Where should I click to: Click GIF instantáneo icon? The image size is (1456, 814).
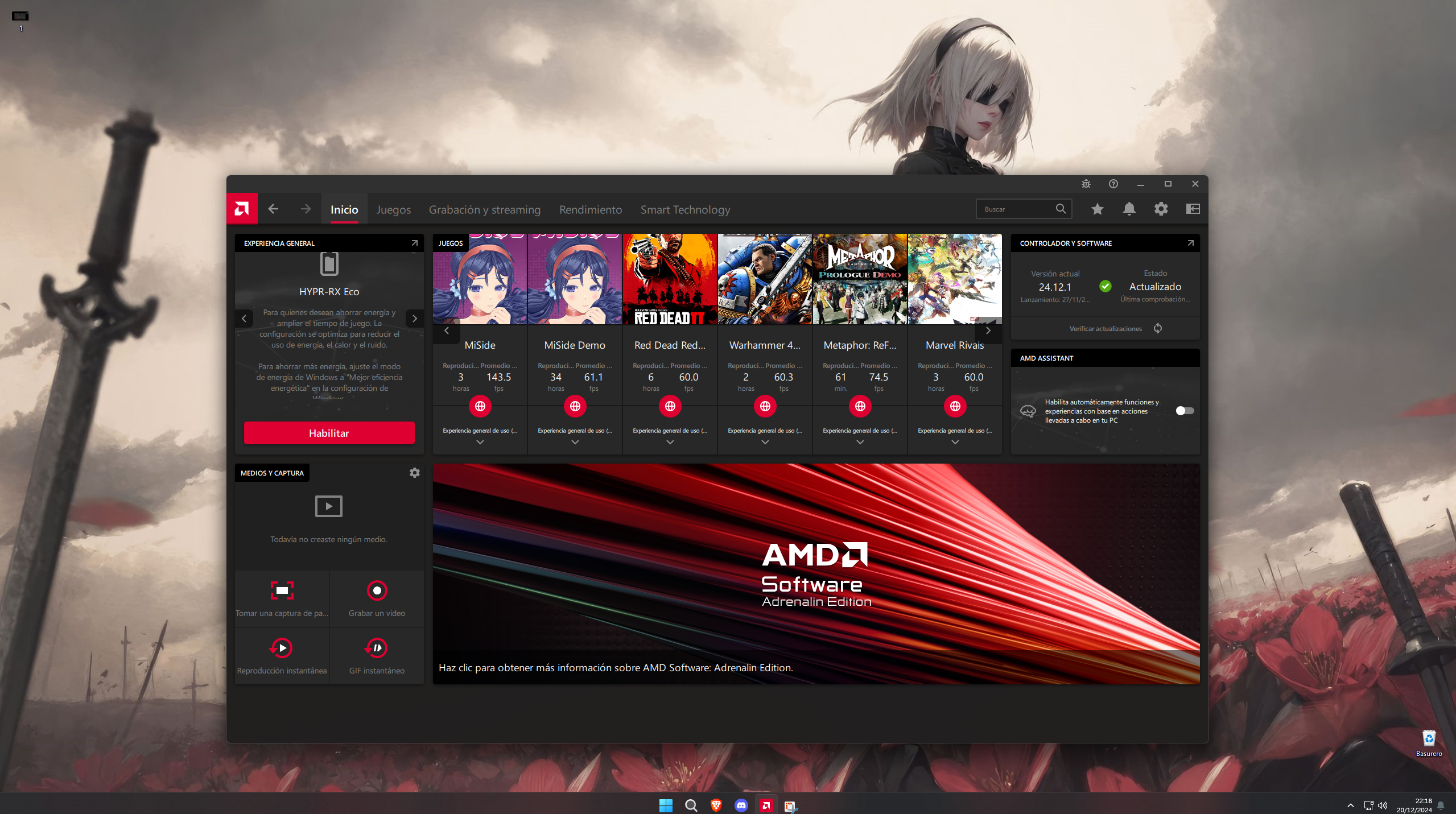click(377, 648)
